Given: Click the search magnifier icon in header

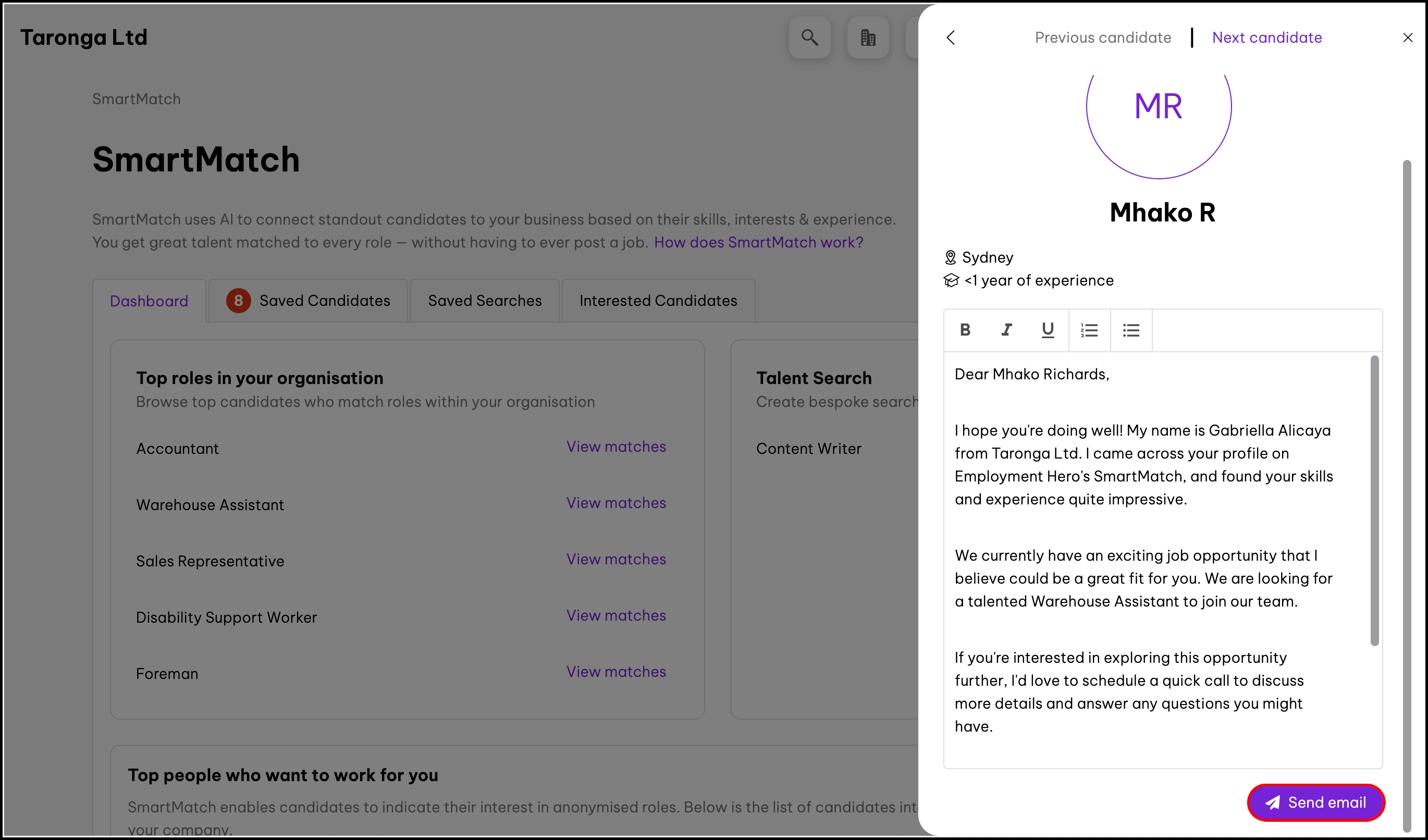Looking at the screenshot, I should pyautogui.click(x=810, y=38).
